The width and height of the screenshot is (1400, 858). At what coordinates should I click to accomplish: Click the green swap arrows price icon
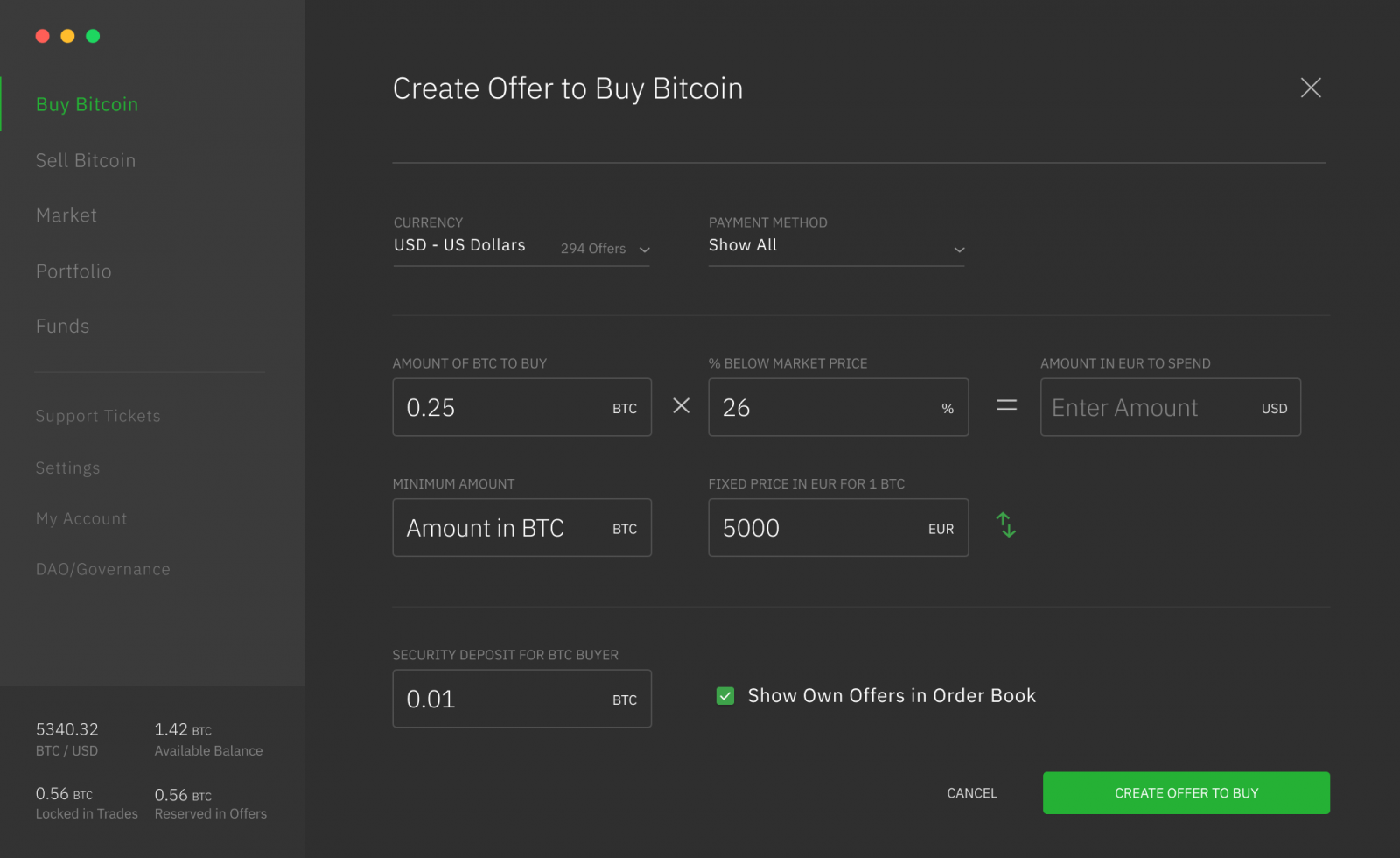pos(1005,525)
